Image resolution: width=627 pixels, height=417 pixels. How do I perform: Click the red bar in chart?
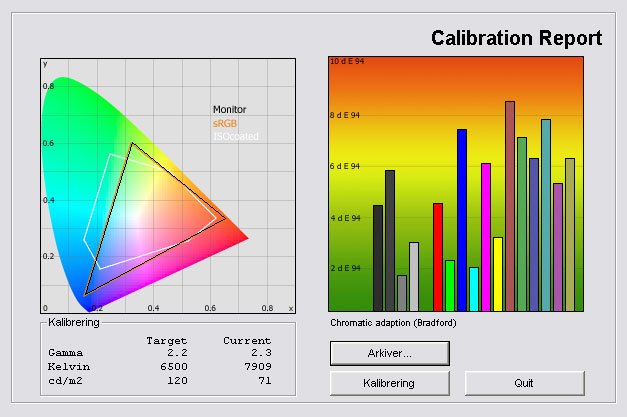click(437, 257)
